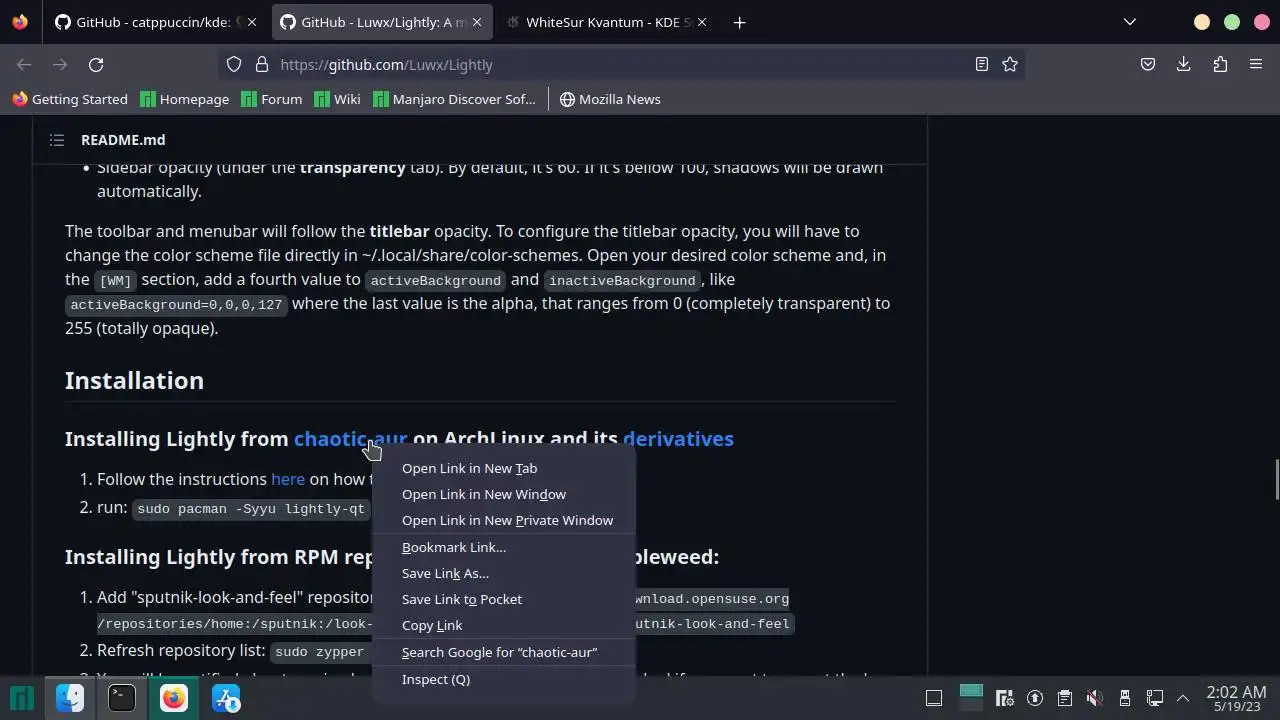Choose Open Link in New Tab
Screen dimensions: 1280x720
tap(504, 468)
